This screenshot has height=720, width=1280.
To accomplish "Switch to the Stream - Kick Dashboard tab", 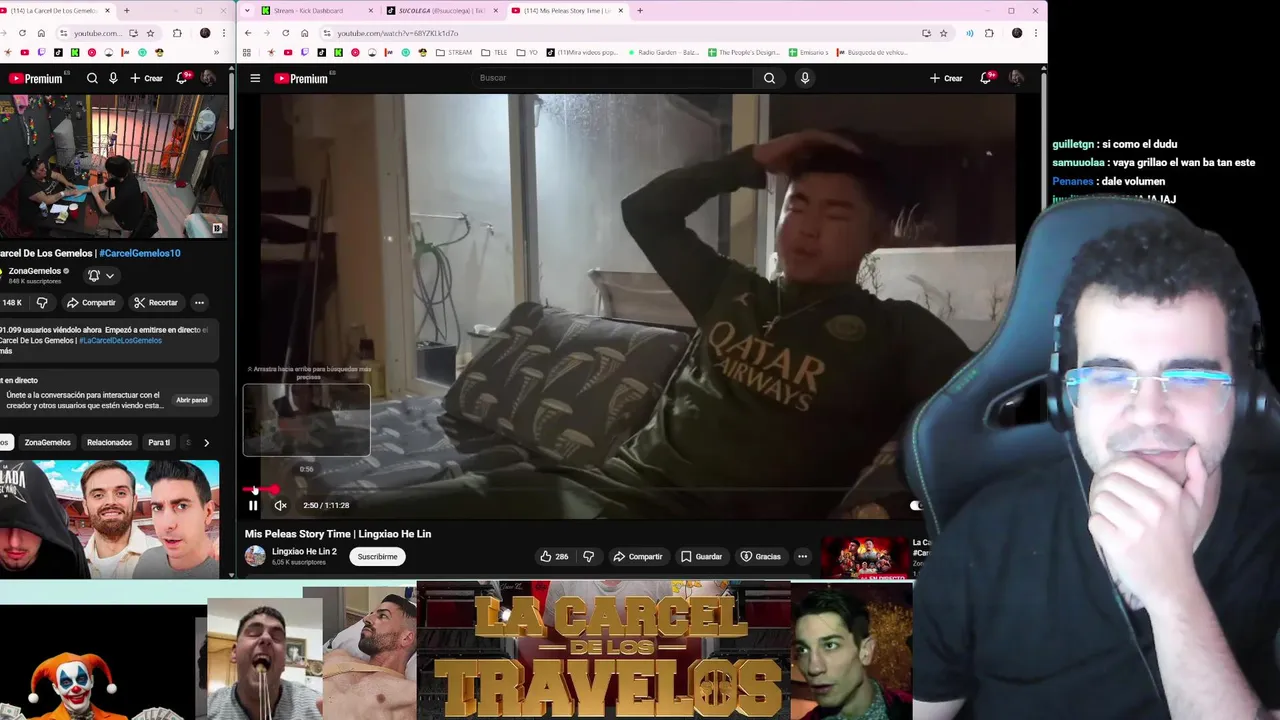I will point(316,10).
